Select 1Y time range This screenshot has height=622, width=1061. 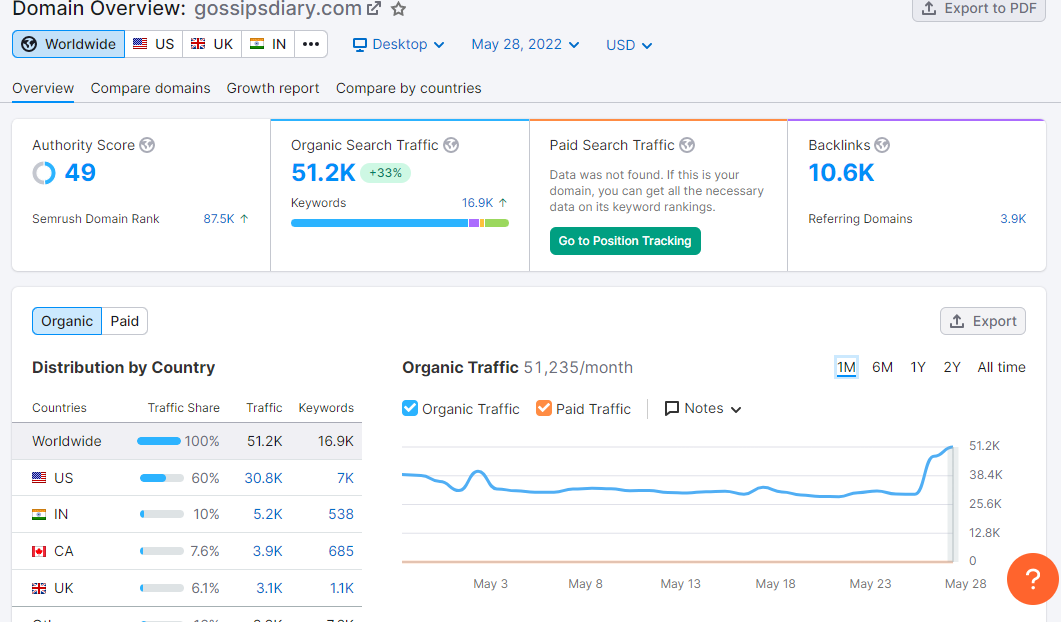click(x=918, y=368)
